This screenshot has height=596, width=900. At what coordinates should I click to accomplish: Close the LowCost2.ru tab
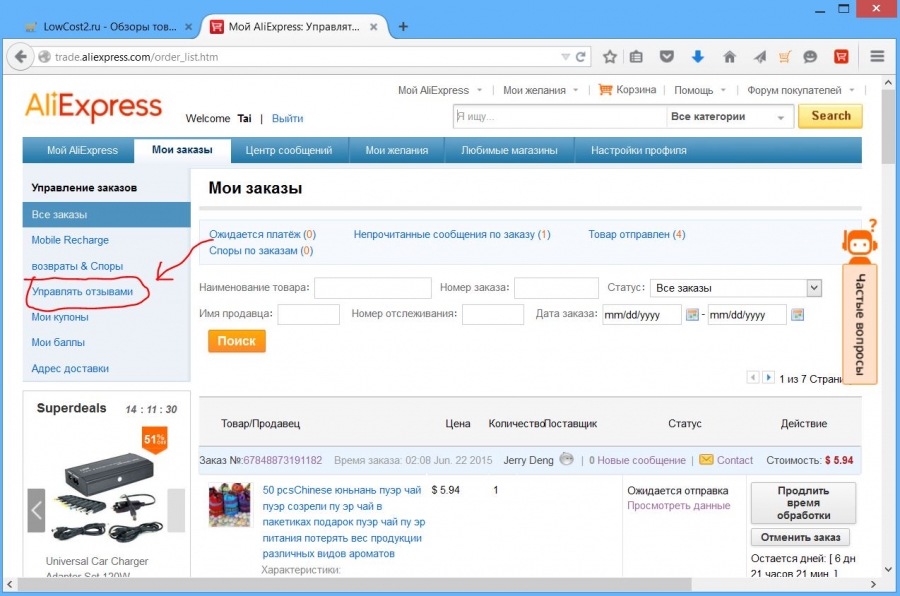[x=188, y=27]
